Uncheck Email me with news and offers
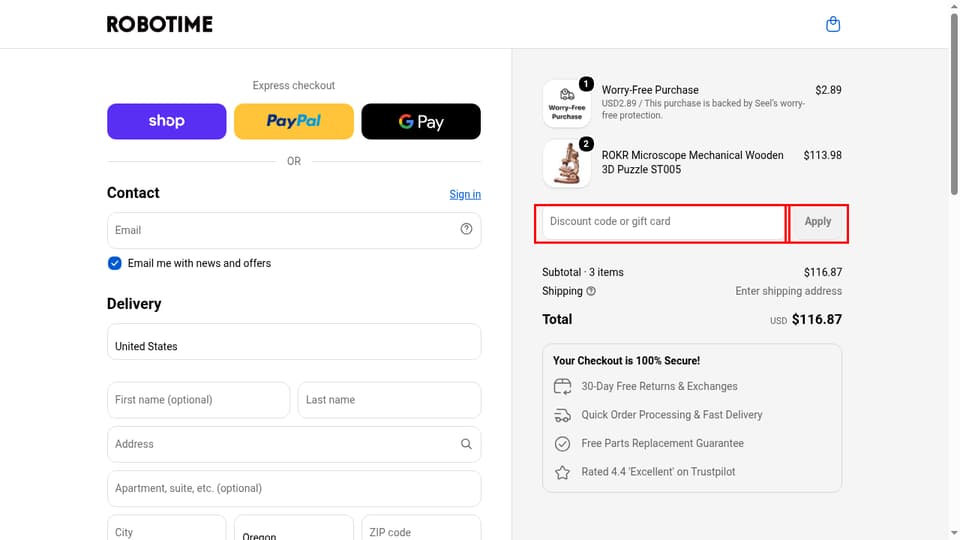This screenshot has height=540, width=960. click(114, 263)
